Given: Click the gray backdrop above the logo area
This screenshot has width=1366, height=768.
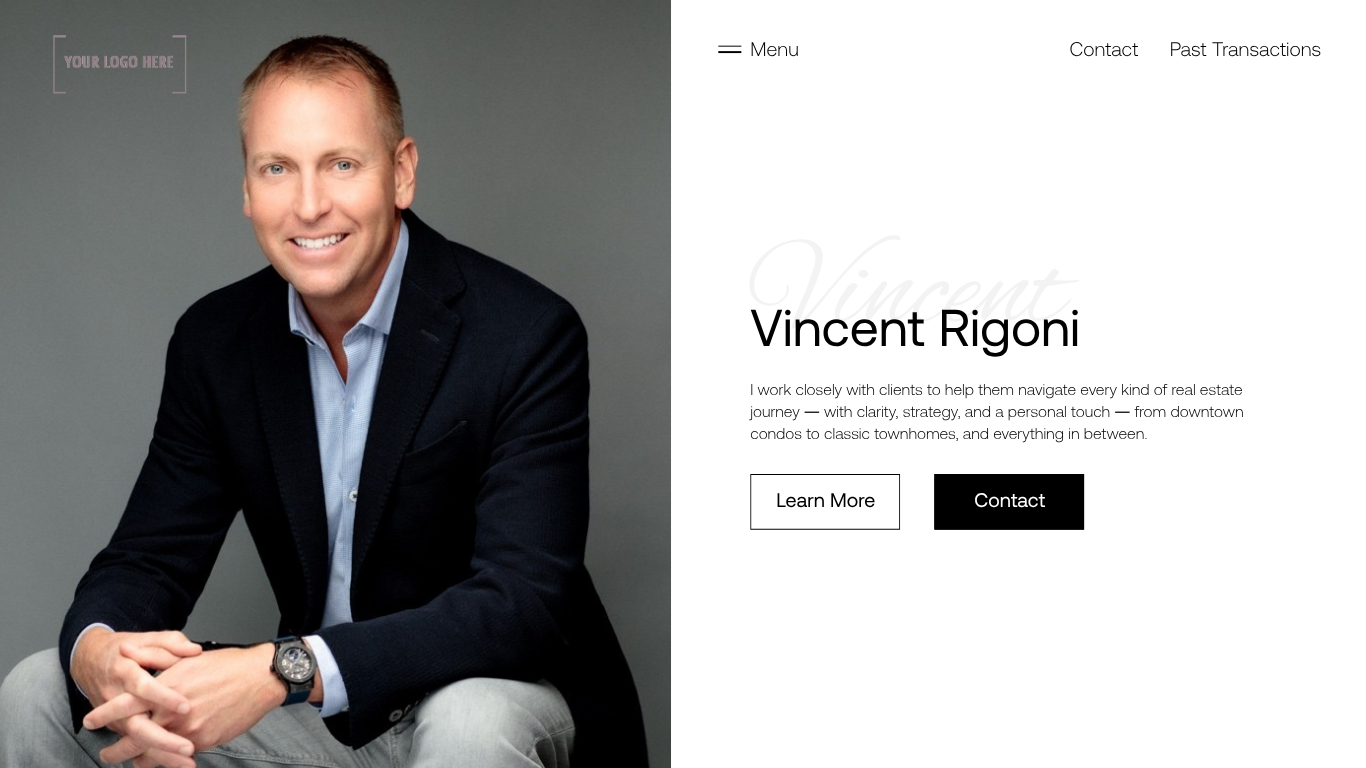Looking at the screenshot, I should (x=120, y=16).
